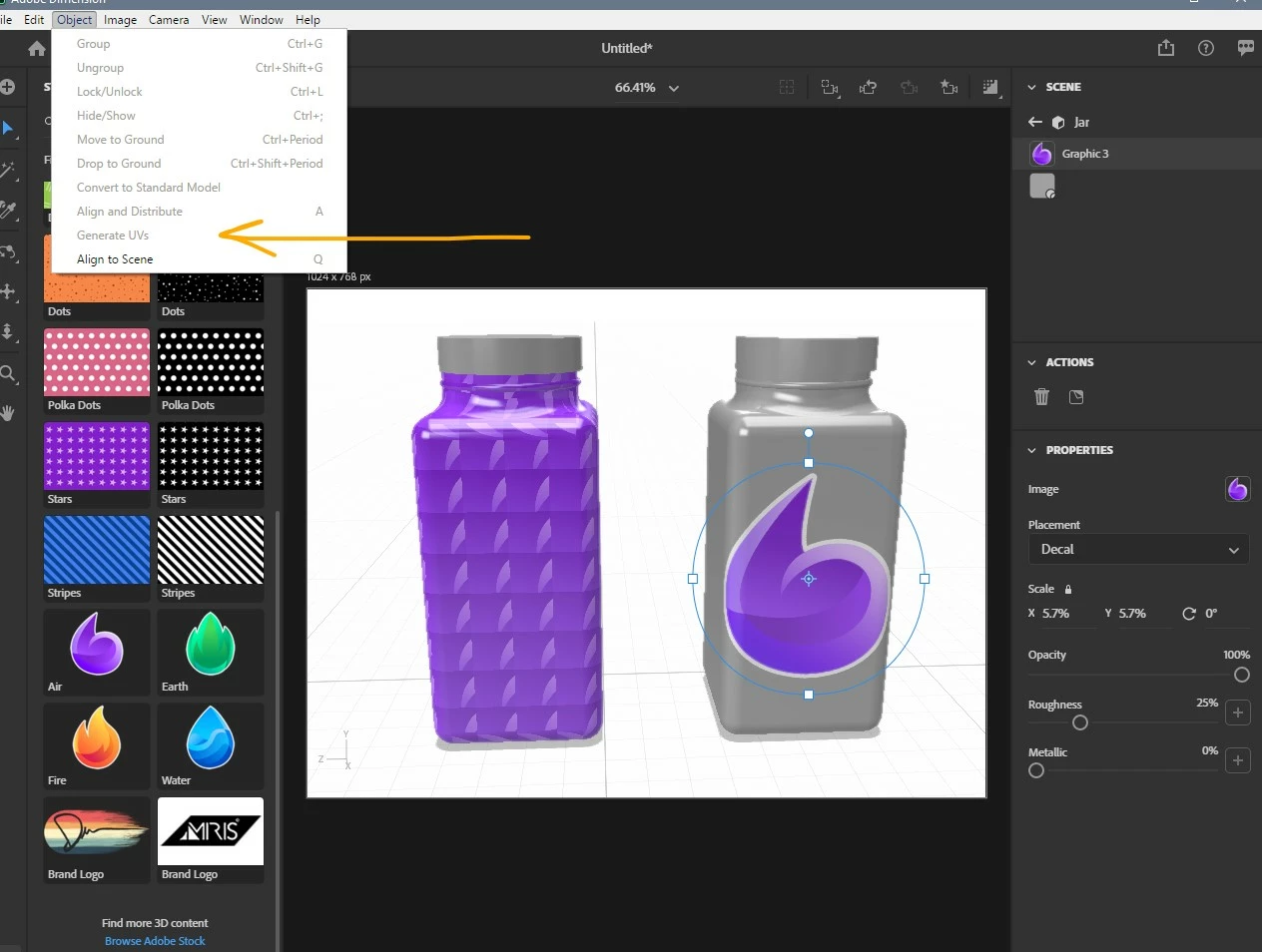Click the plus button beside Roughness
The height and width of the screenshot is (952, 1262).
coord(1238,713)
